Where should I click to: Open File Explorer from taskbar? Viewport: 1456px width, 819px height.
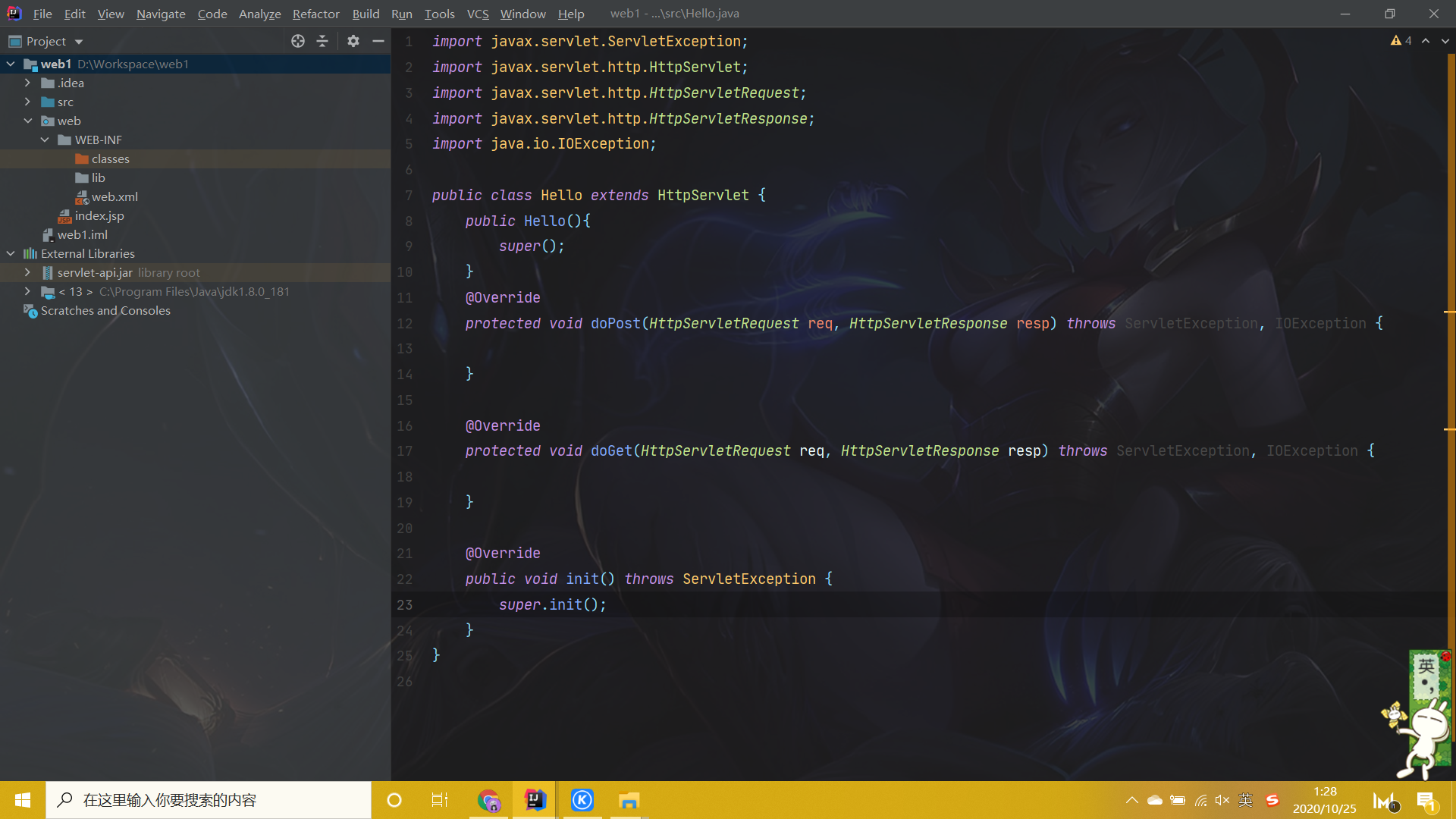pyautogui.click(x=629, y=800)
